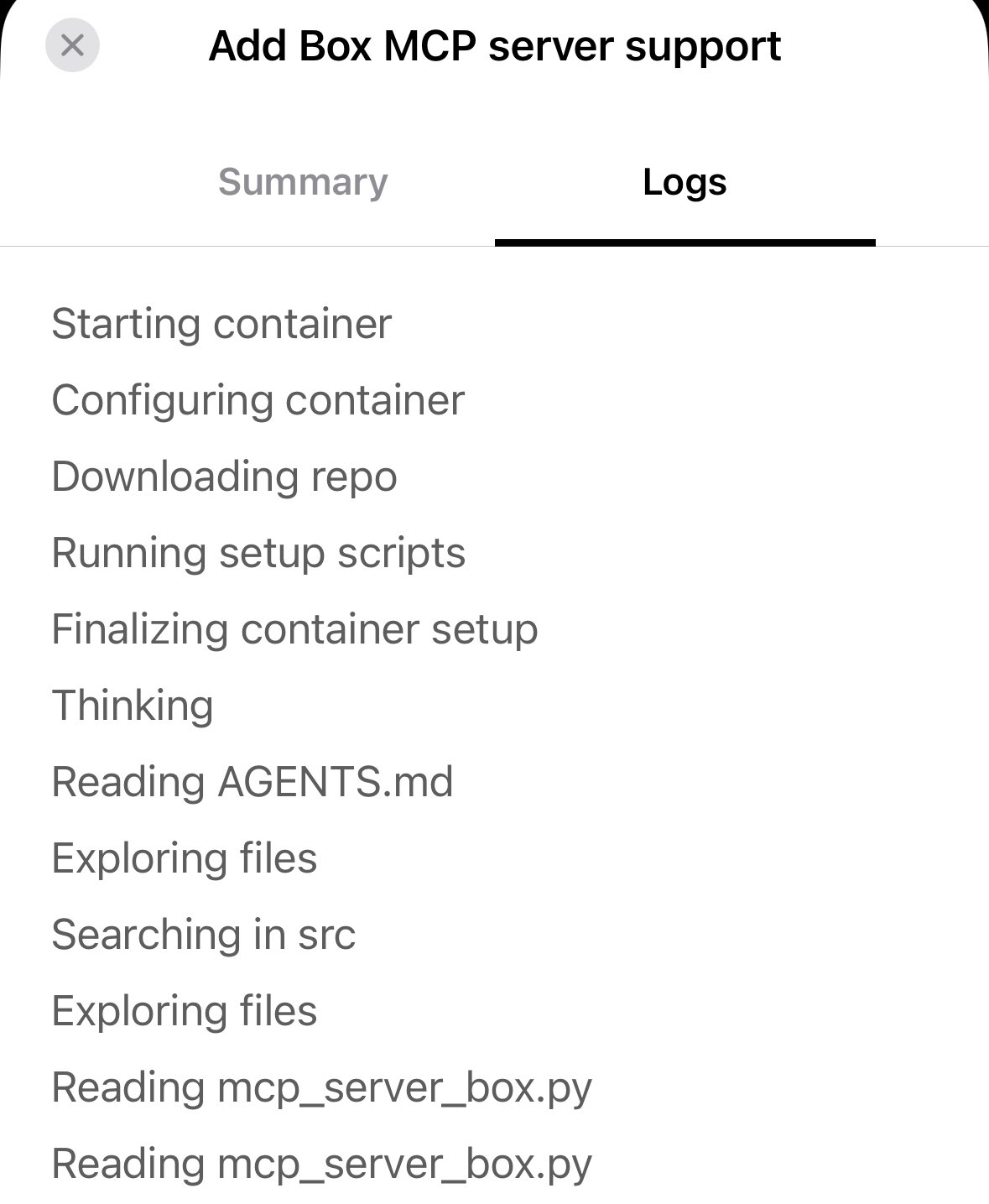
Task: Expand the "Thinking" log step
Action: (133, 706)
